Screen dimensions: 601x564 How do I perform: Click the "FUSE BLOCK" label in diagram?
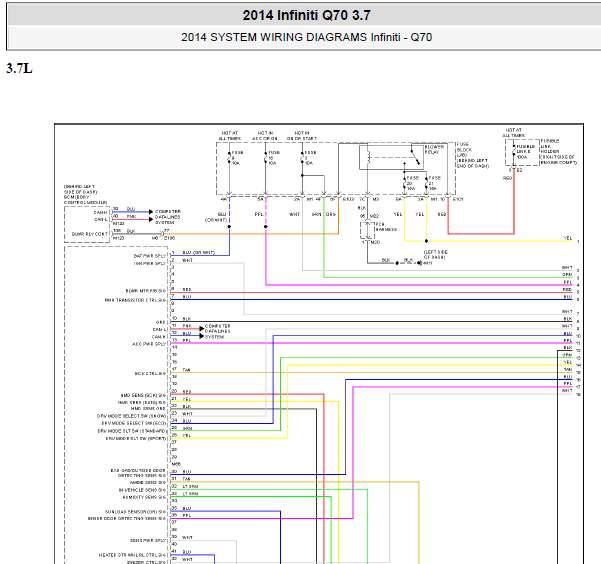(464, 147)
